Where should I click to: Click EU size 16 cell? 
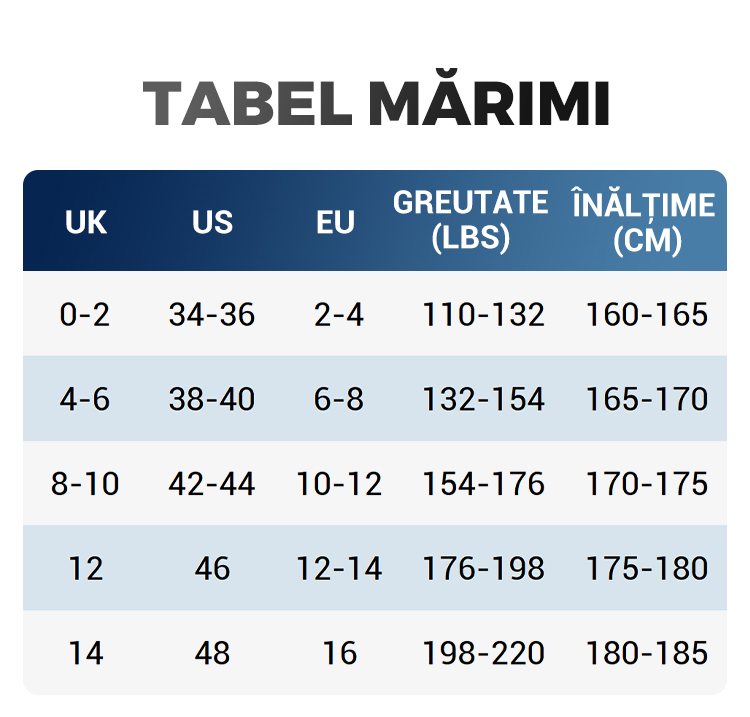[x=339, y=654]
